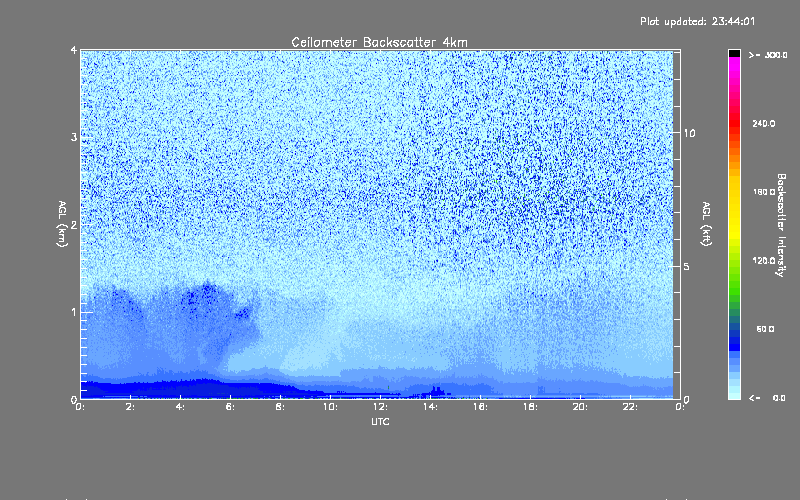Click the '12:' tick label on the UTC axis
800x500 pixels.
click(x=380, y=407)
